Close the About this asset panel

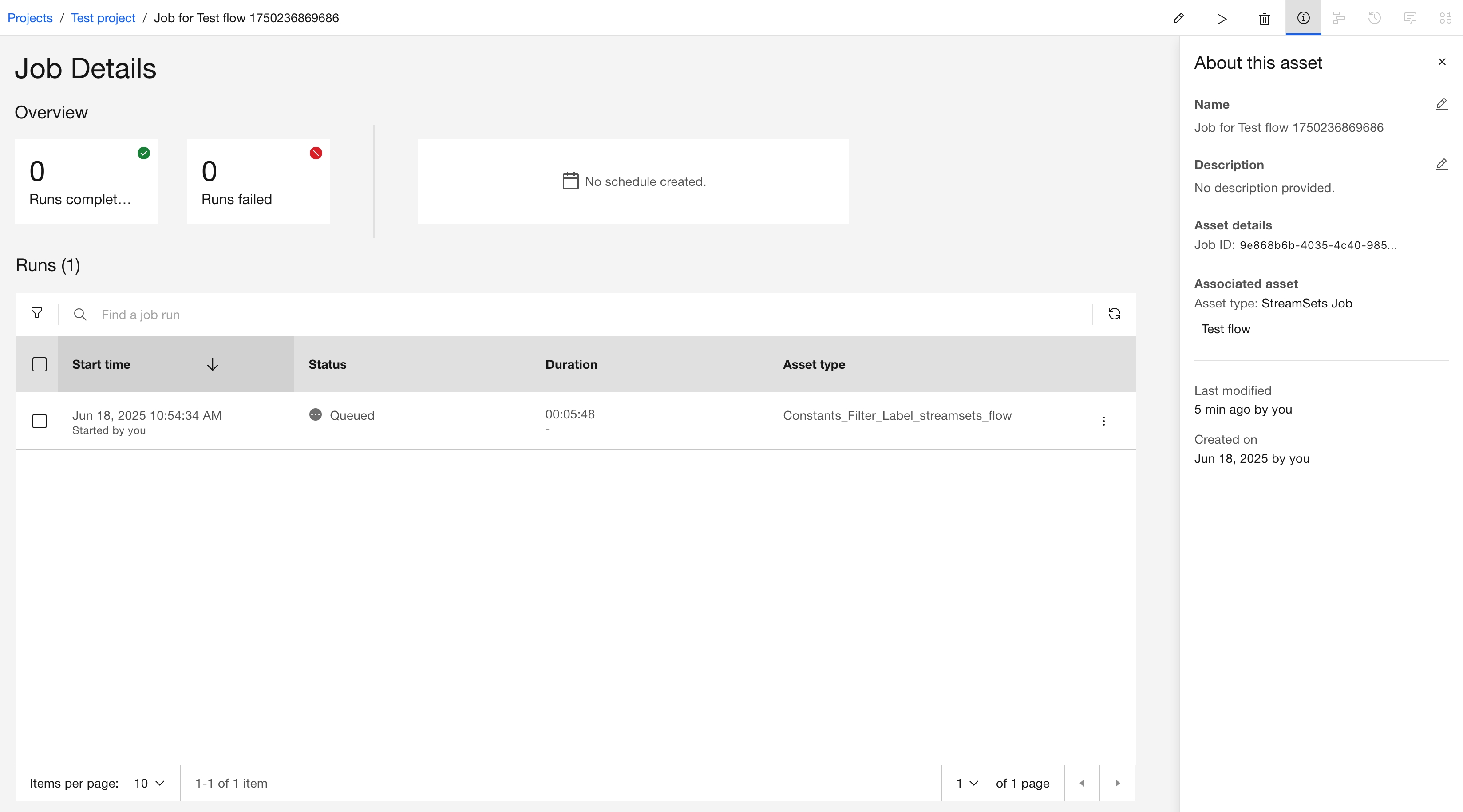pos(1441,61)
